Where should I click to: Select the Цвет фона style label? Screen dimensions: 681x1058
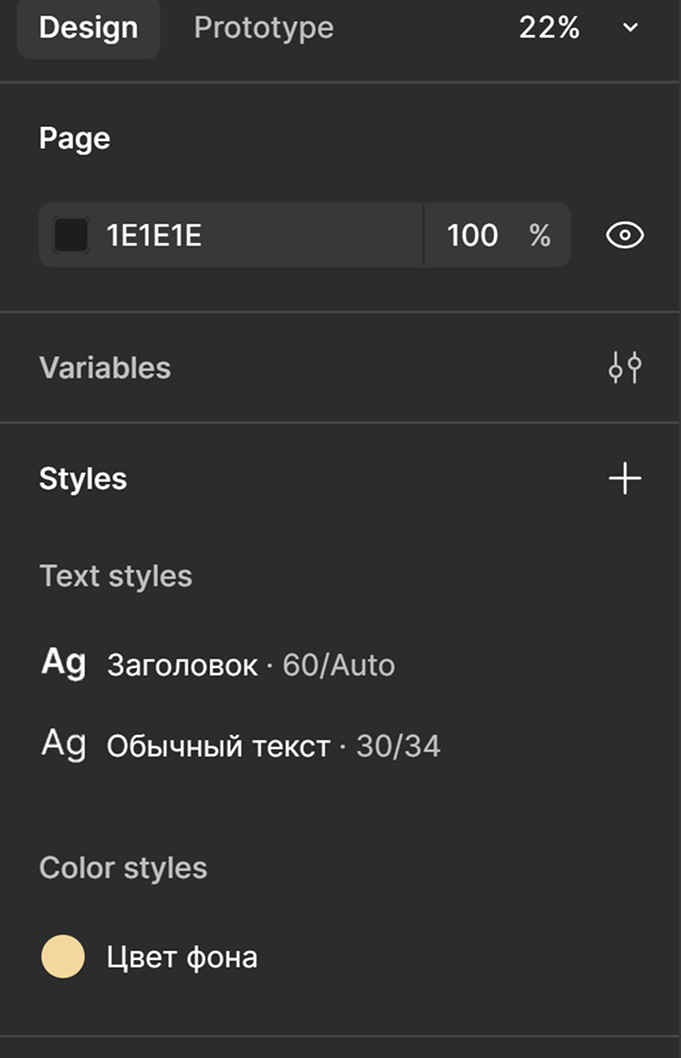(182, 958)
